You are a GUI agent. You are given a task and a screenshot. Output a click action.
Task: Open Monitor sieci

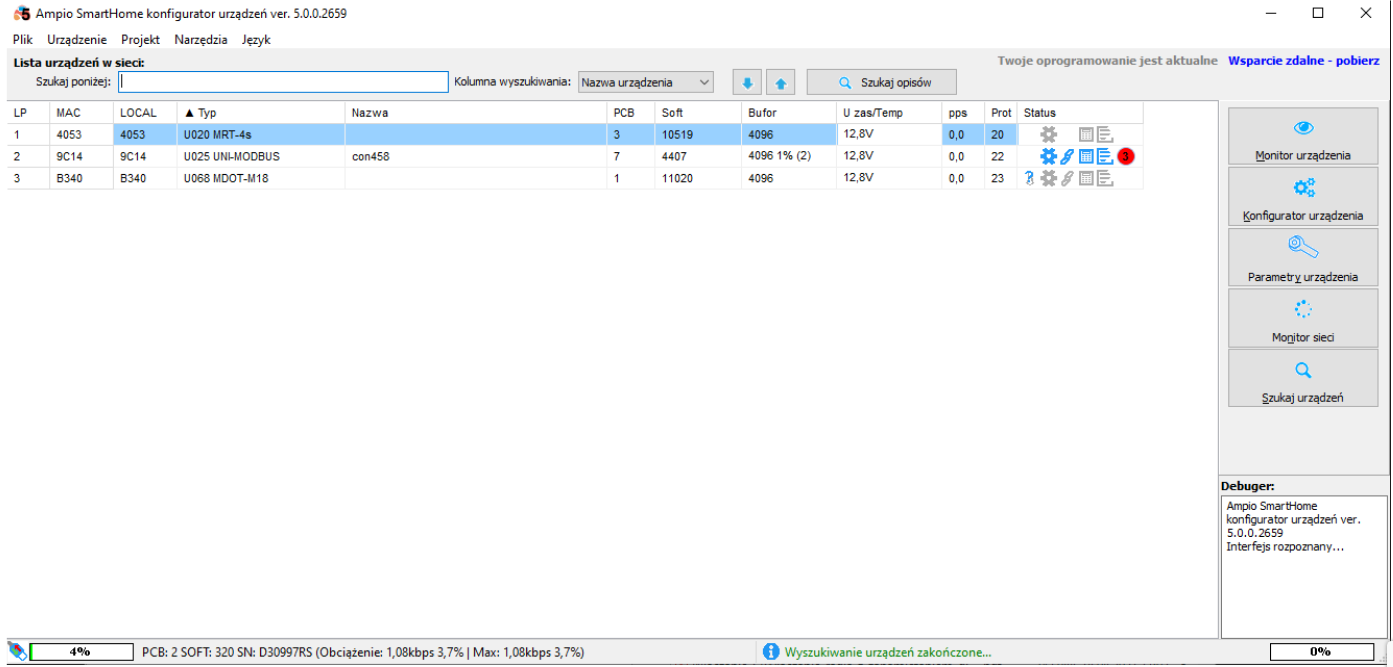pyautogui.click(x=1303, y=317)
